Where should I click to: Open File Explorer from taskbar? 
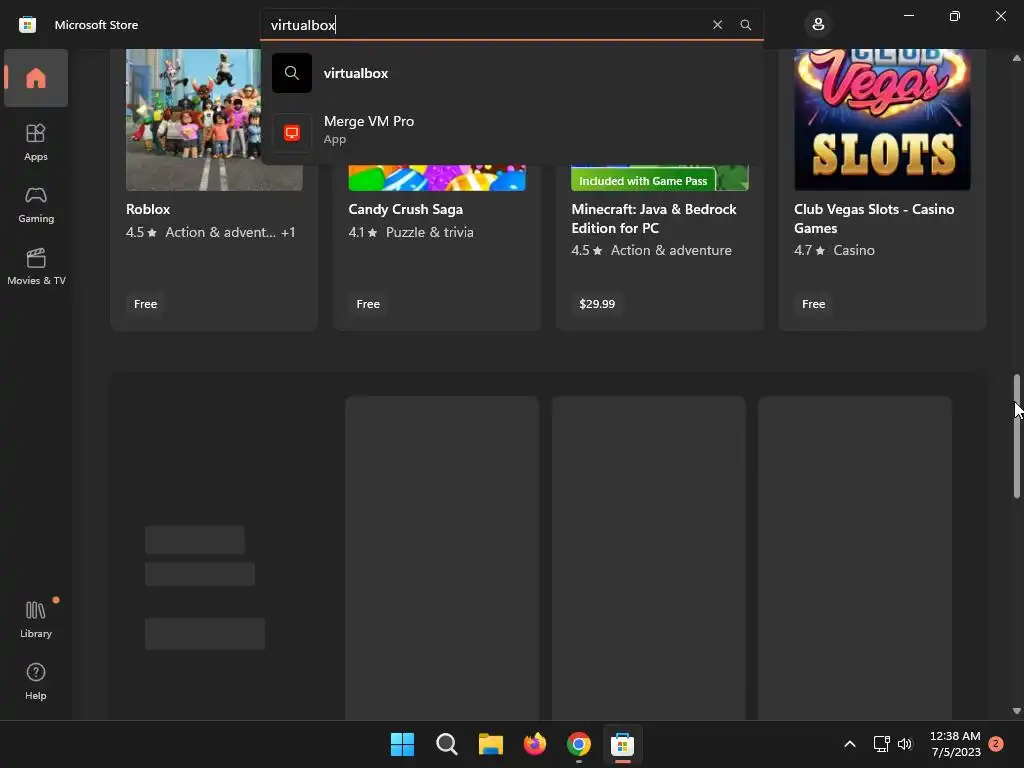[x=490, y=744]
